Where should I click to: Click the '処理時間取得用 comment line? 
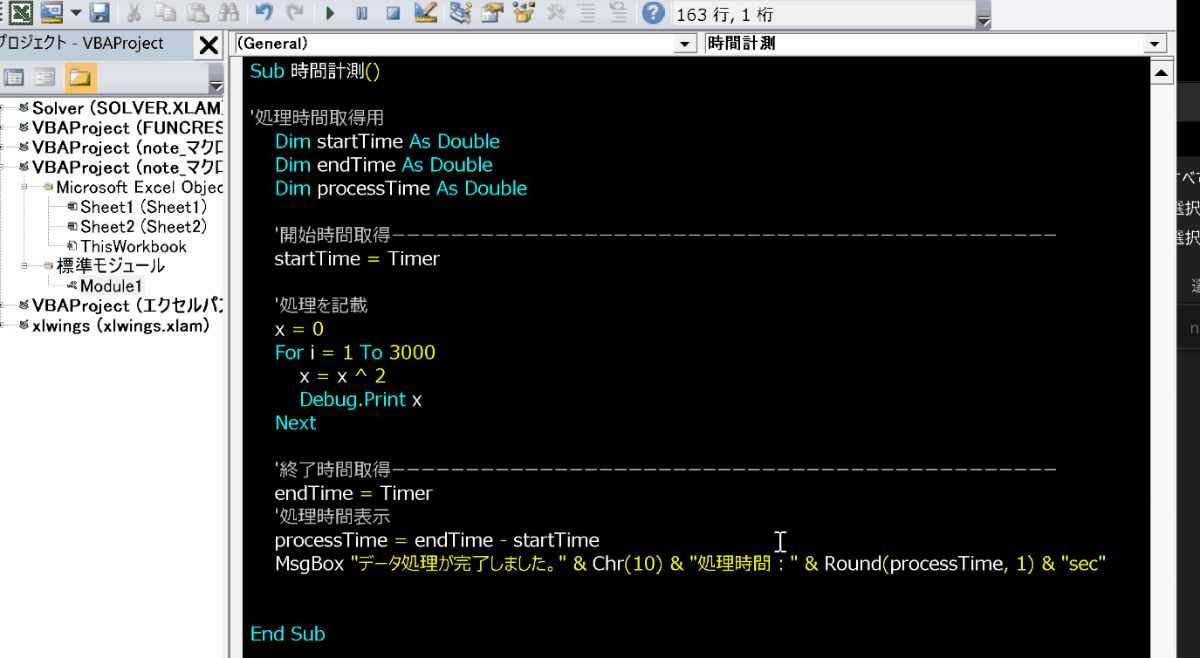pos(316,118)
